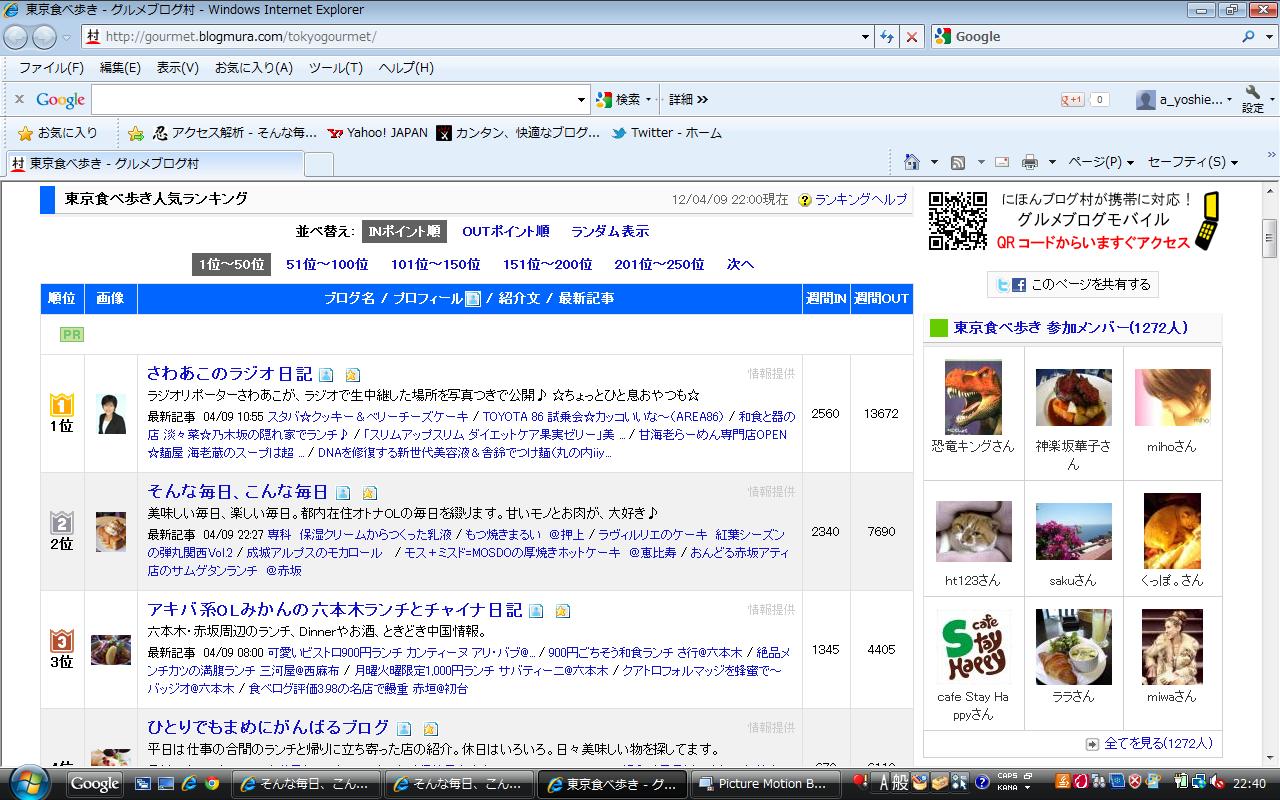Screen dimensions: 1280x800
Task: Click the 恐竜キング member dinosaur thumbnail
Action: (x=973, y=397)
